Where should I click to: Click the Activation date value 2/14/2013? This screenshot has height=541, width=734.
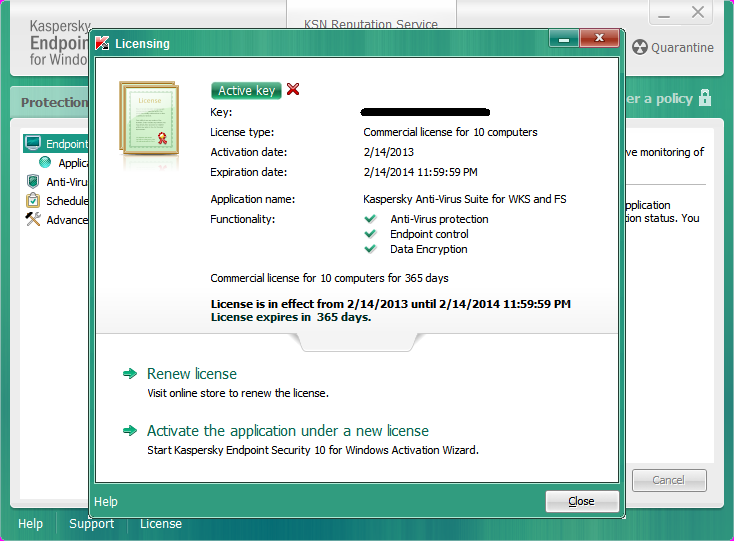click(389, 152)
